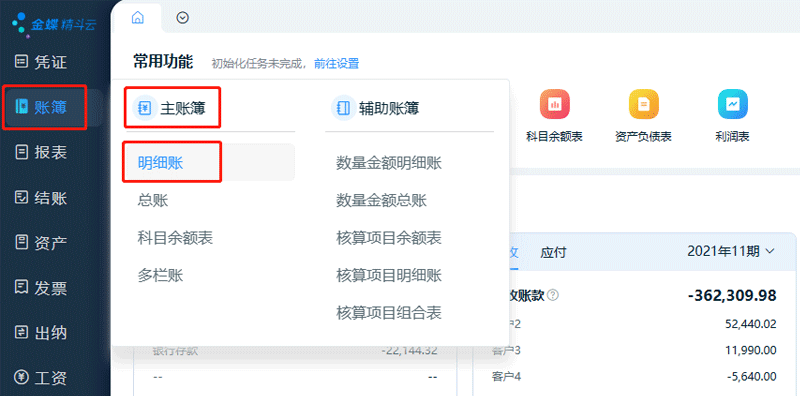Click the 结账 sidebar icon
800x396 pixels.
coord(21,197)
